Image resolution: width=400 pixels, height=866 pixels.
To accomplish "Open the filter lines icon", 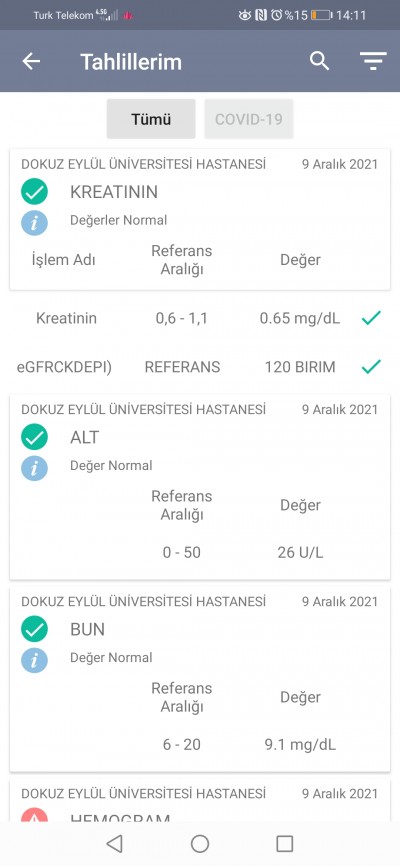I will 373,61.
